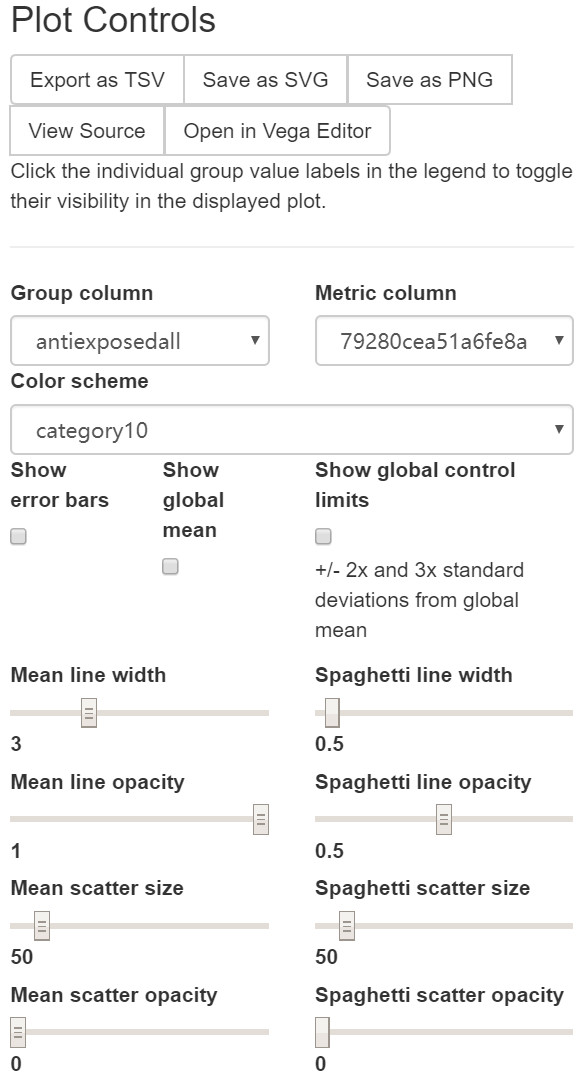
Task: Toggle Show global mean checkbox
Action: tap(170, 566)
